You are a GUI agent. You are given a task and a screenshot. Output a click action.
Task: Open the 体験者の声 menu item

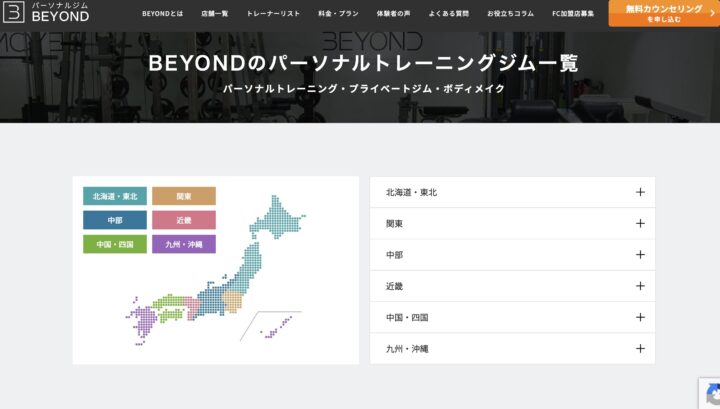[x=394, y=14]
